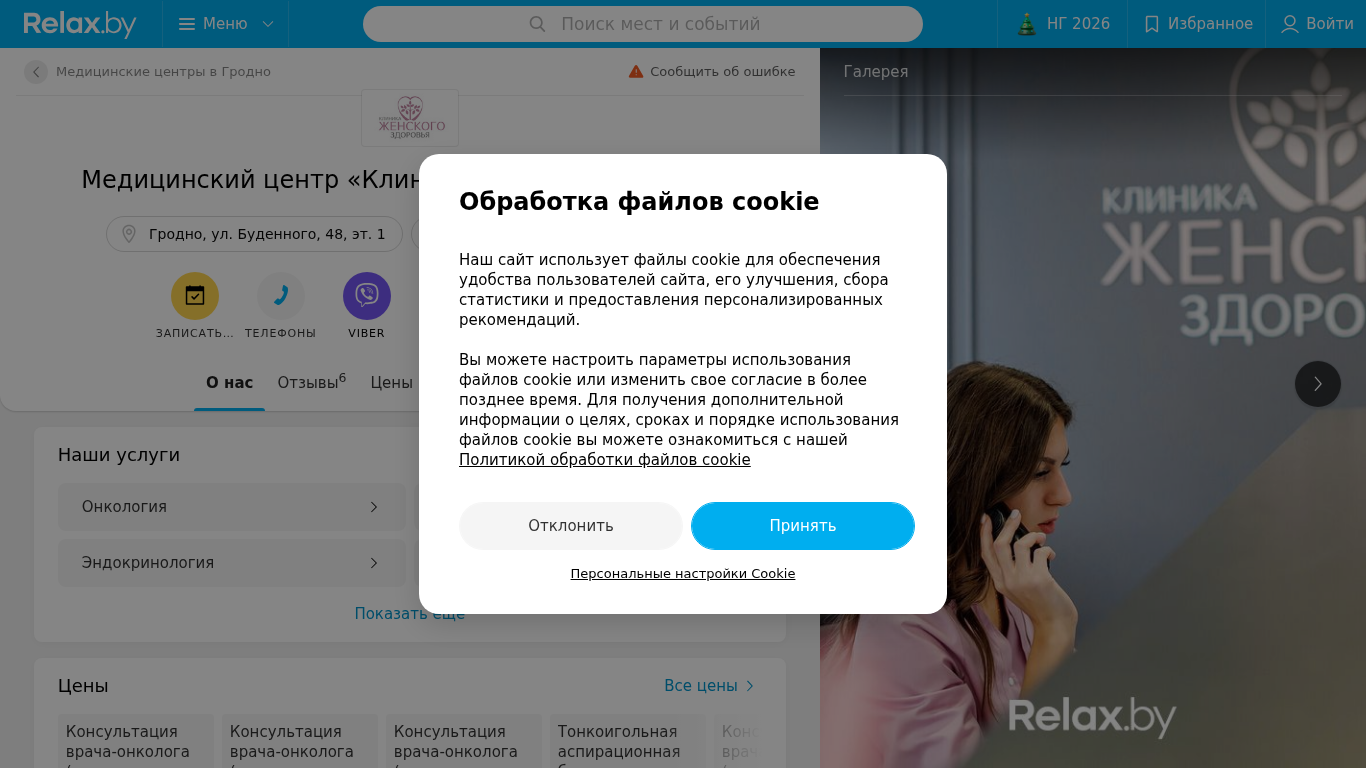The height and width of the screenshot is (768, 1366).
Task: Click the blue phone icon for Телефоны
Action: click(281, 296)
